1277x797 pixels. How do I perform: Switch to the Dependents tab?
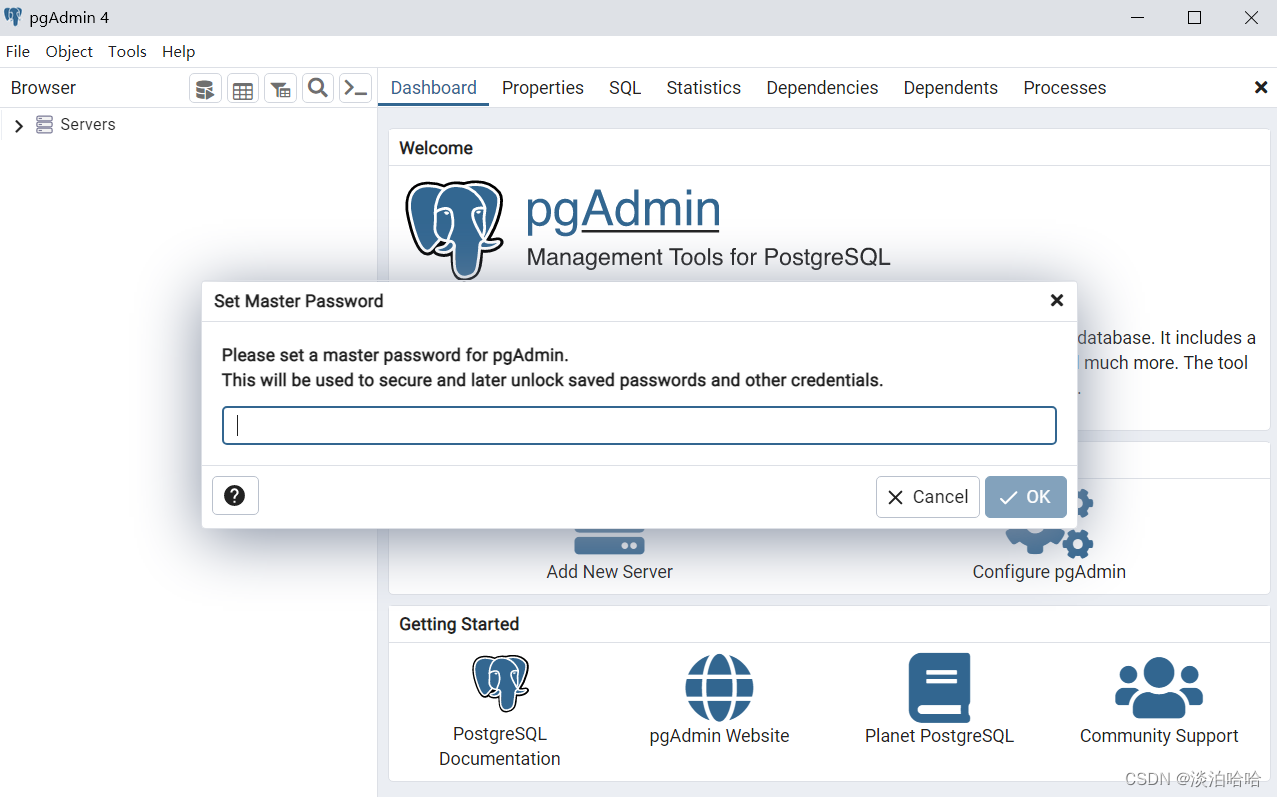tap(951, 88)
